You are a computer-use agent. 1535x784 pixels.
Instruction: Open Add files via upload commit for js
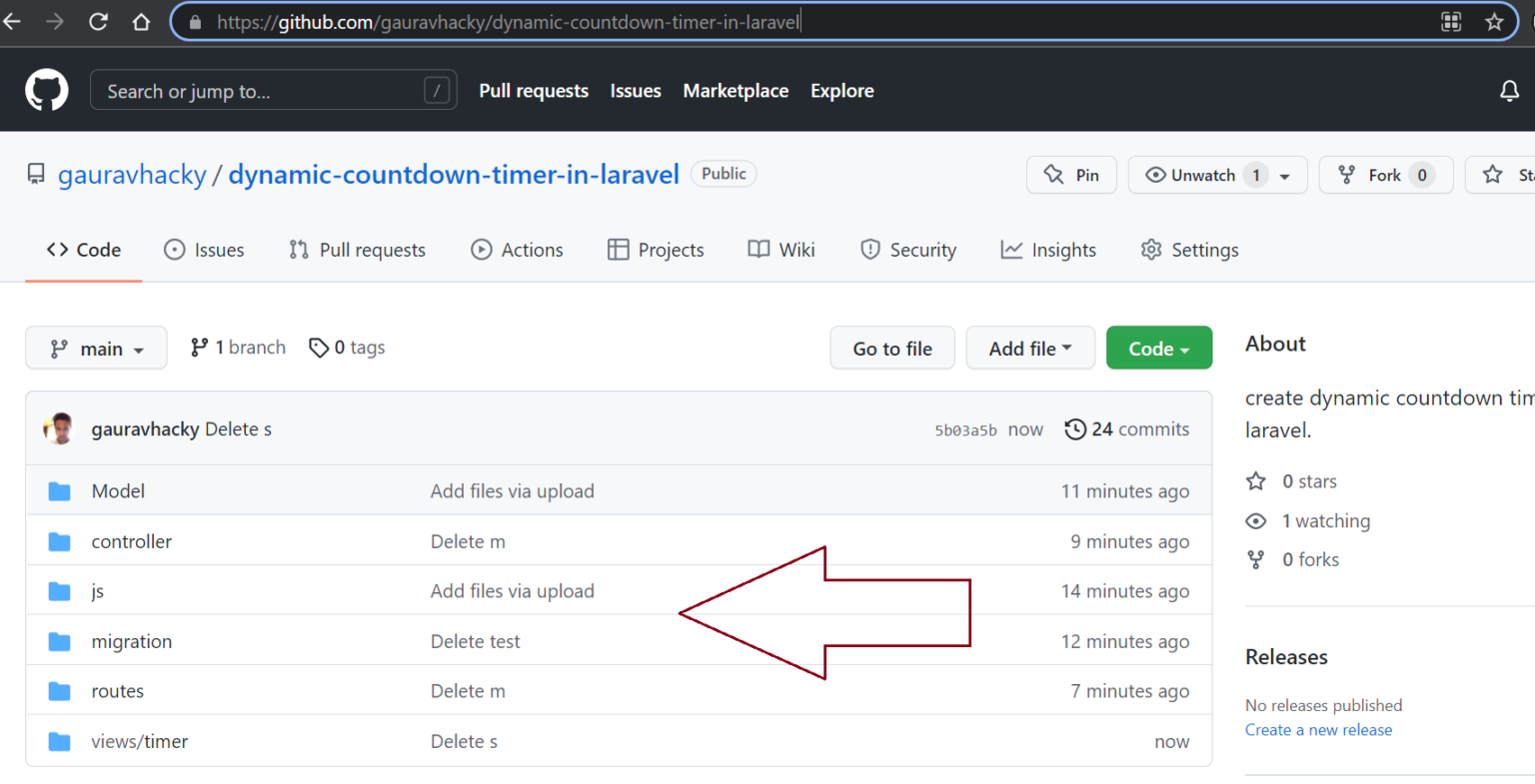pos(512,591)
